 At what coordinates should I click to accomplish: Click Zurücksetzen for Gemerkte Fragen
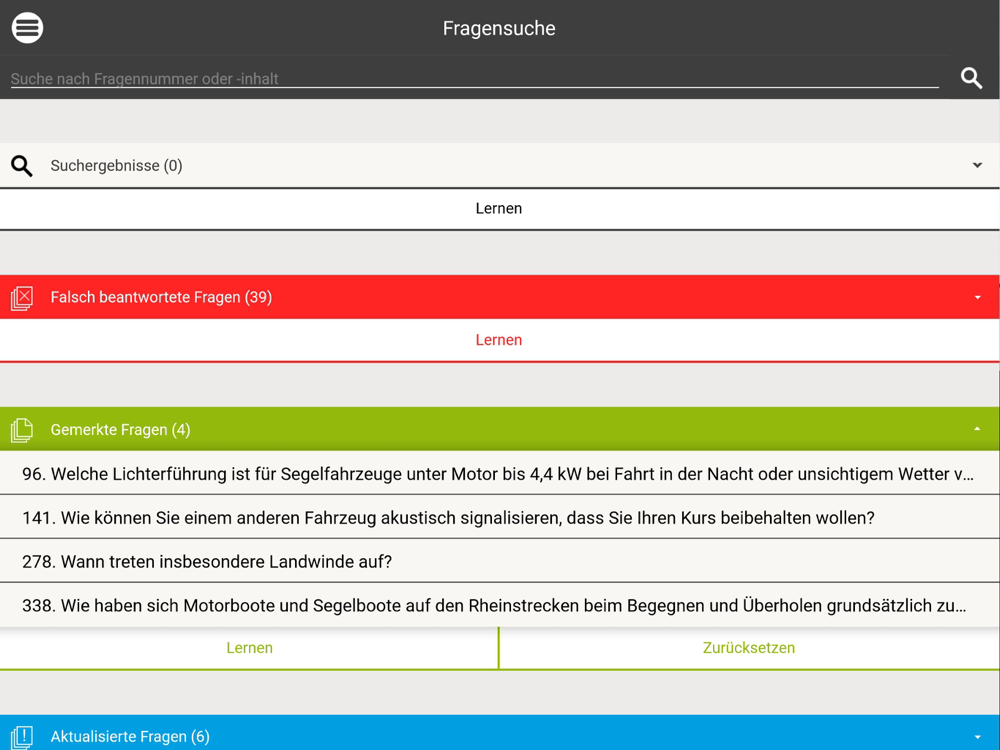pos(749,648)
